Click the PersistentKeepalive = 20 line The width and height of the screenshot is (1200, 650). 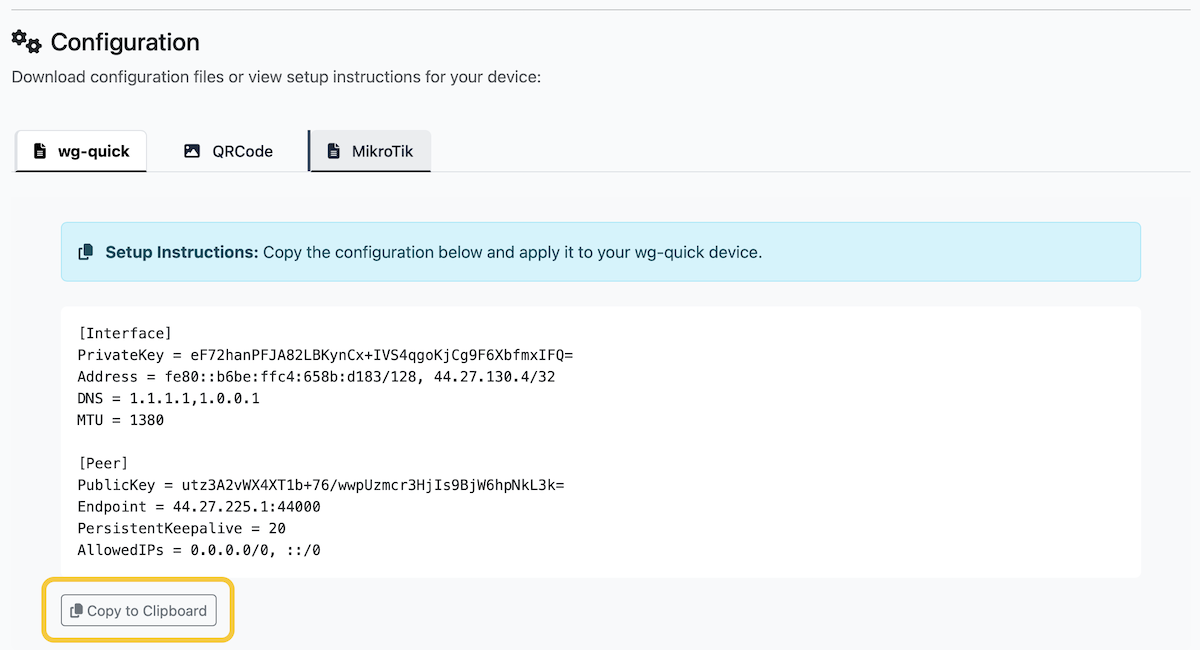click(181, 528)
